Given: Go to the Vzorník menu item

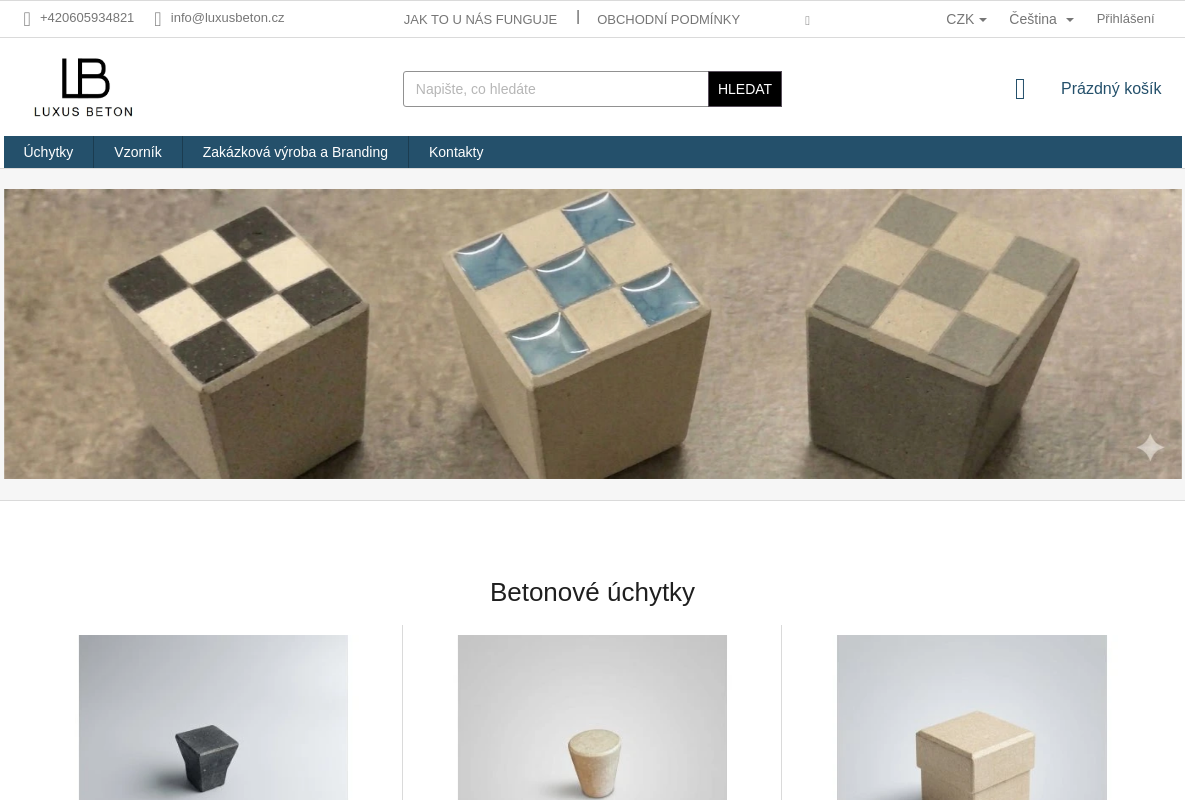Looking at the screenshot, I should [138, 152].
